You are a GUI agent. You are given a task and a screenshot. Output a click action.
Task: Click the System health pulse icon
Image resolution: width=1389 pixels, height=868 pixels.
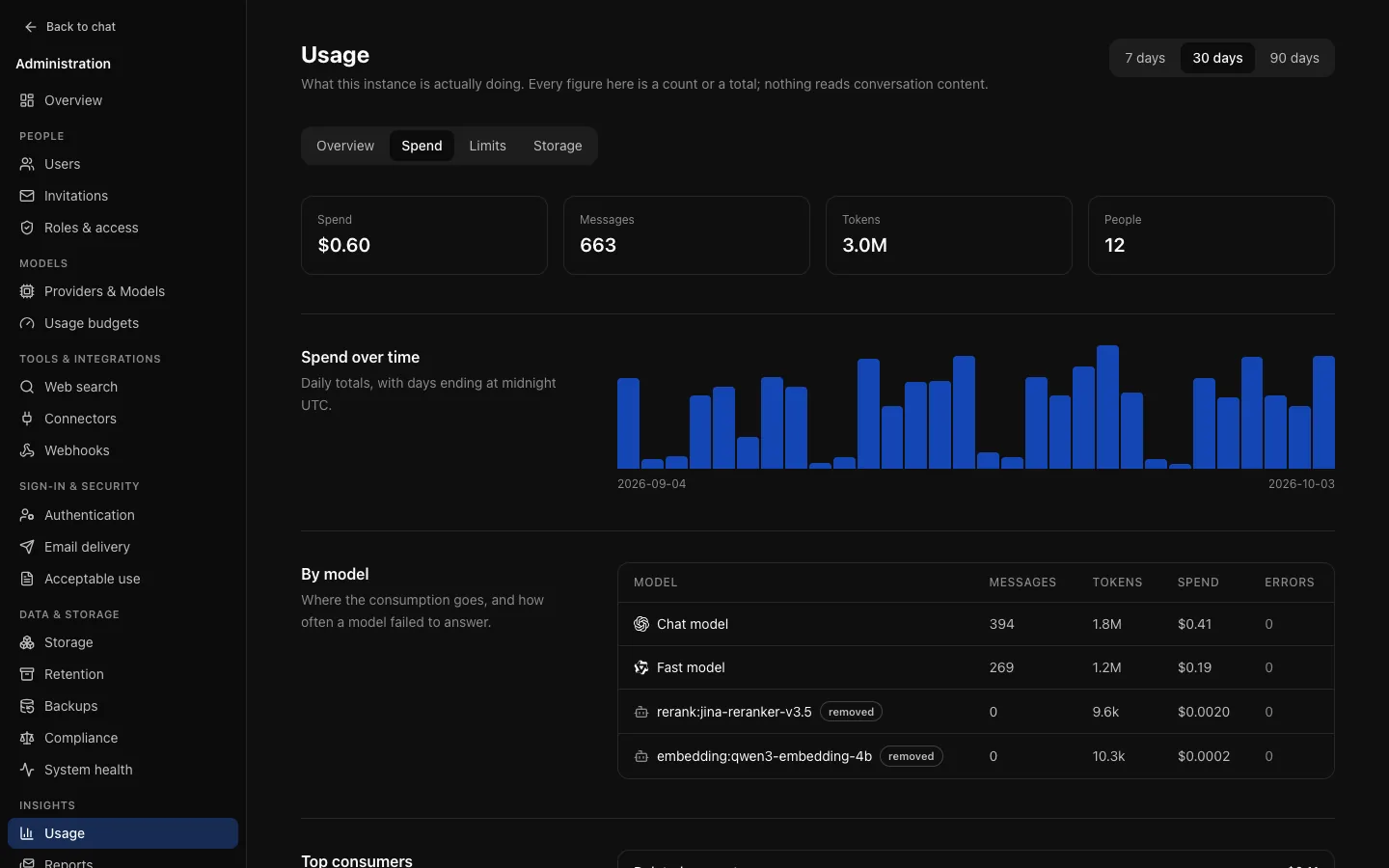(x=27, y=770)
